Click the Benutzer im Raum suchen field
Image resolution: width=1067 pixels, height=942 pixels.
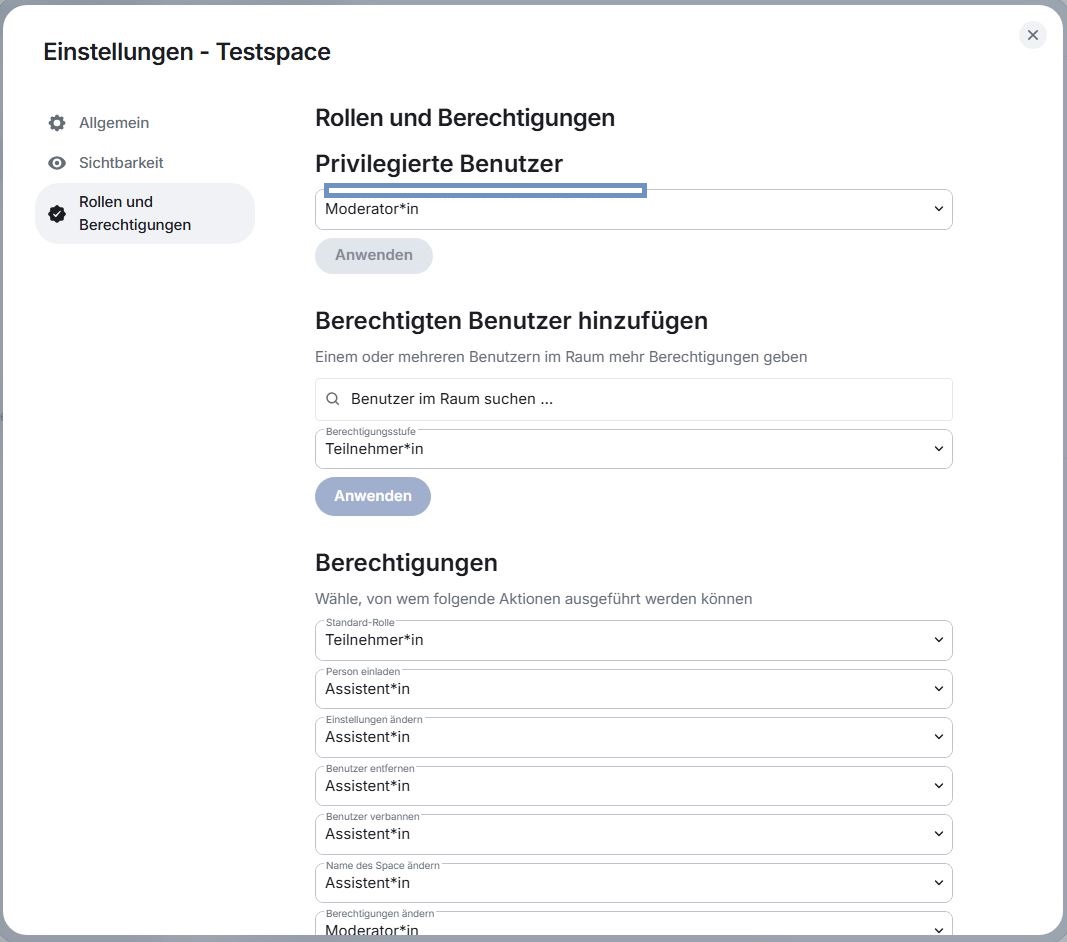click(x=634, y=399)
